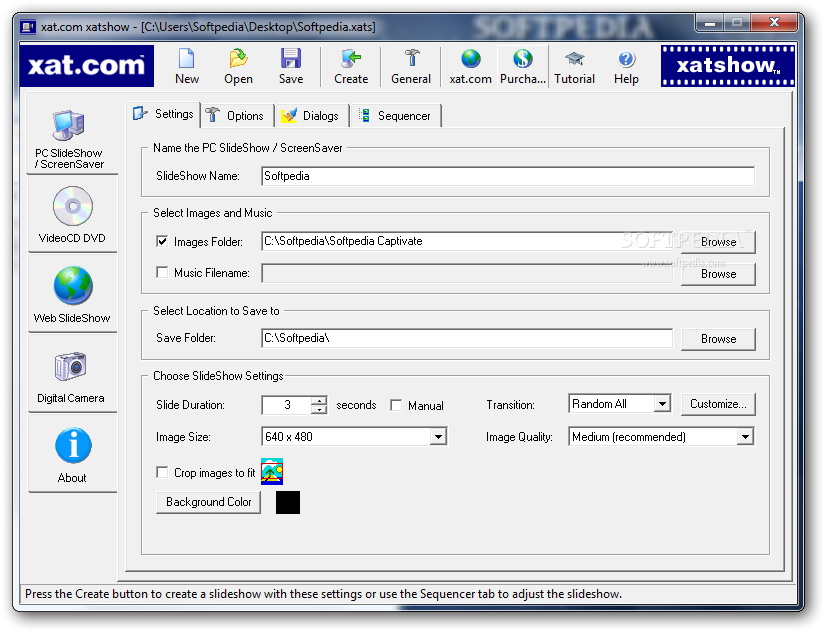Increase Slide Duration with up arrow

[319, 400]
